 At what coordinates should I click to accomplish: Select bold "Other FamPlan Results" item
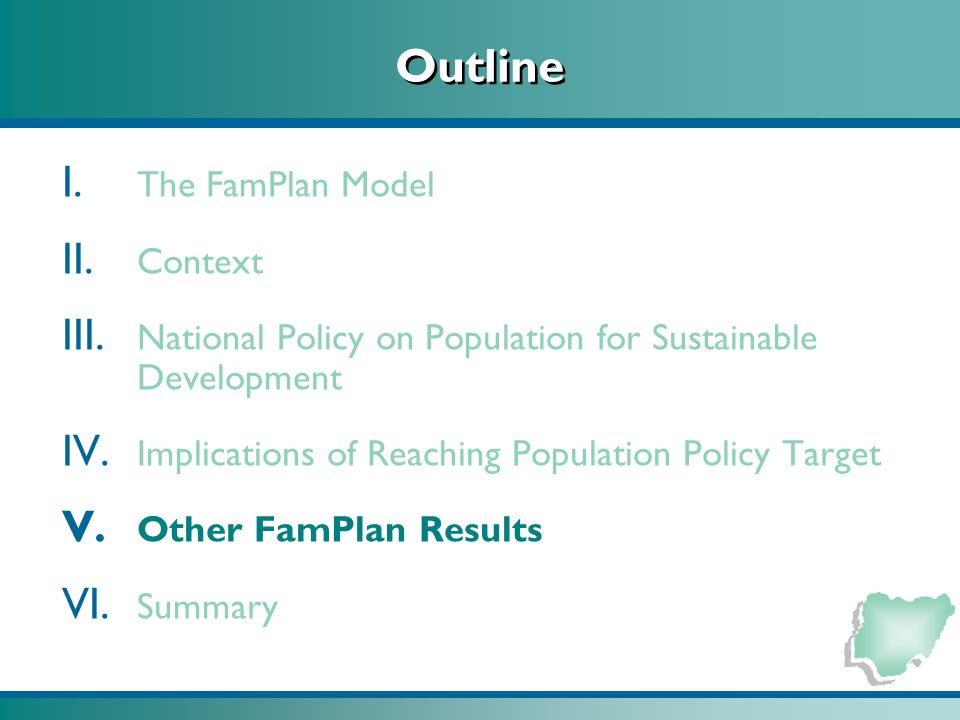(340, 530)
